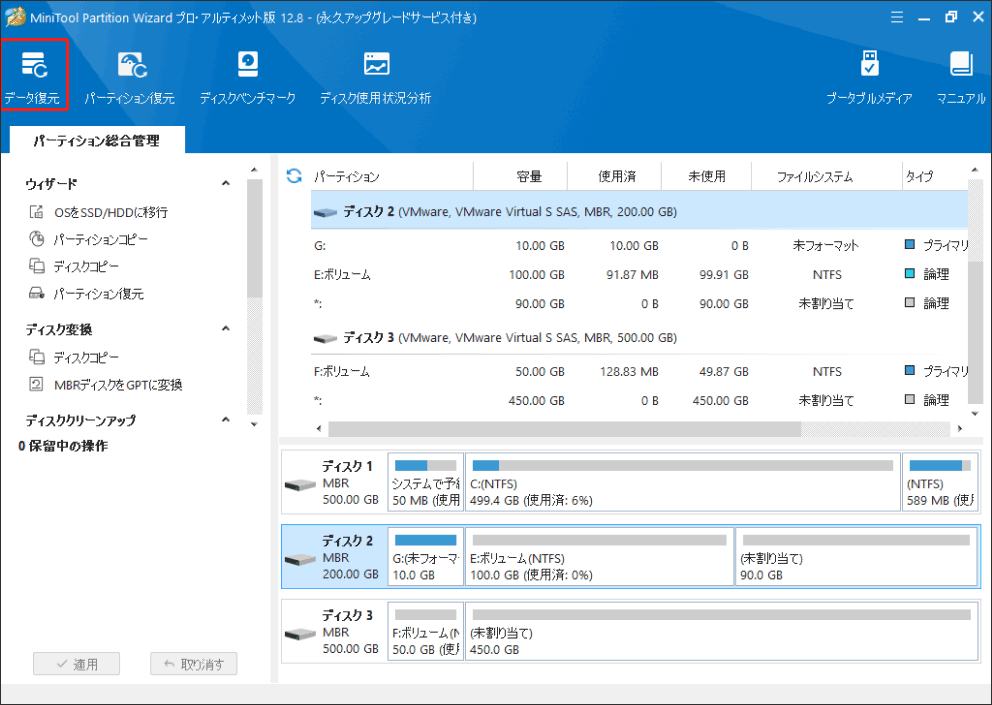Select the G: partition row
Screen dimensions: 992x705
coord(639,246)
